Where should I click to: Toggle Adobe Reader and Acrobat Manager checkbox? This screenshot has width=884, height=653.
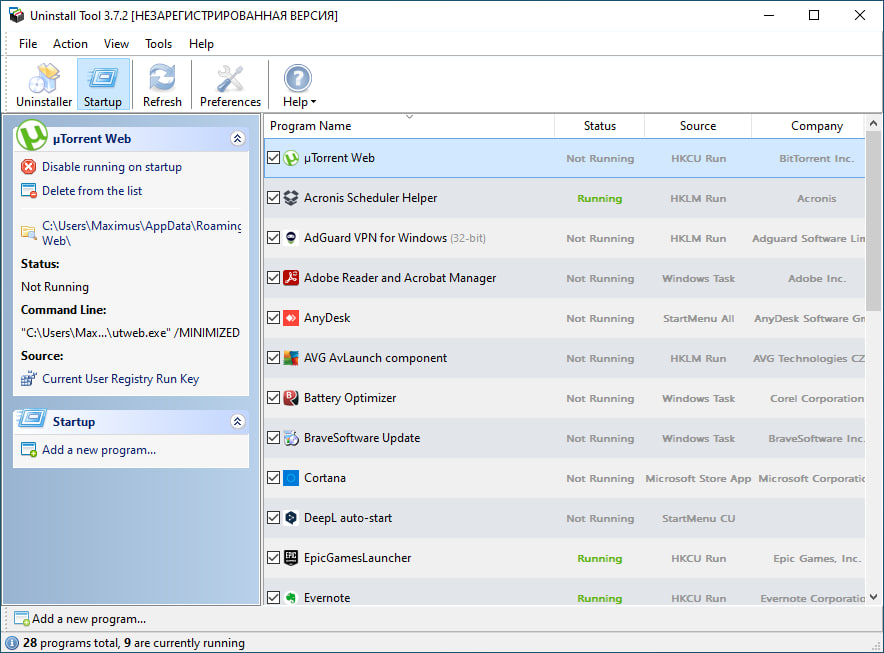(x=273, y=278)
